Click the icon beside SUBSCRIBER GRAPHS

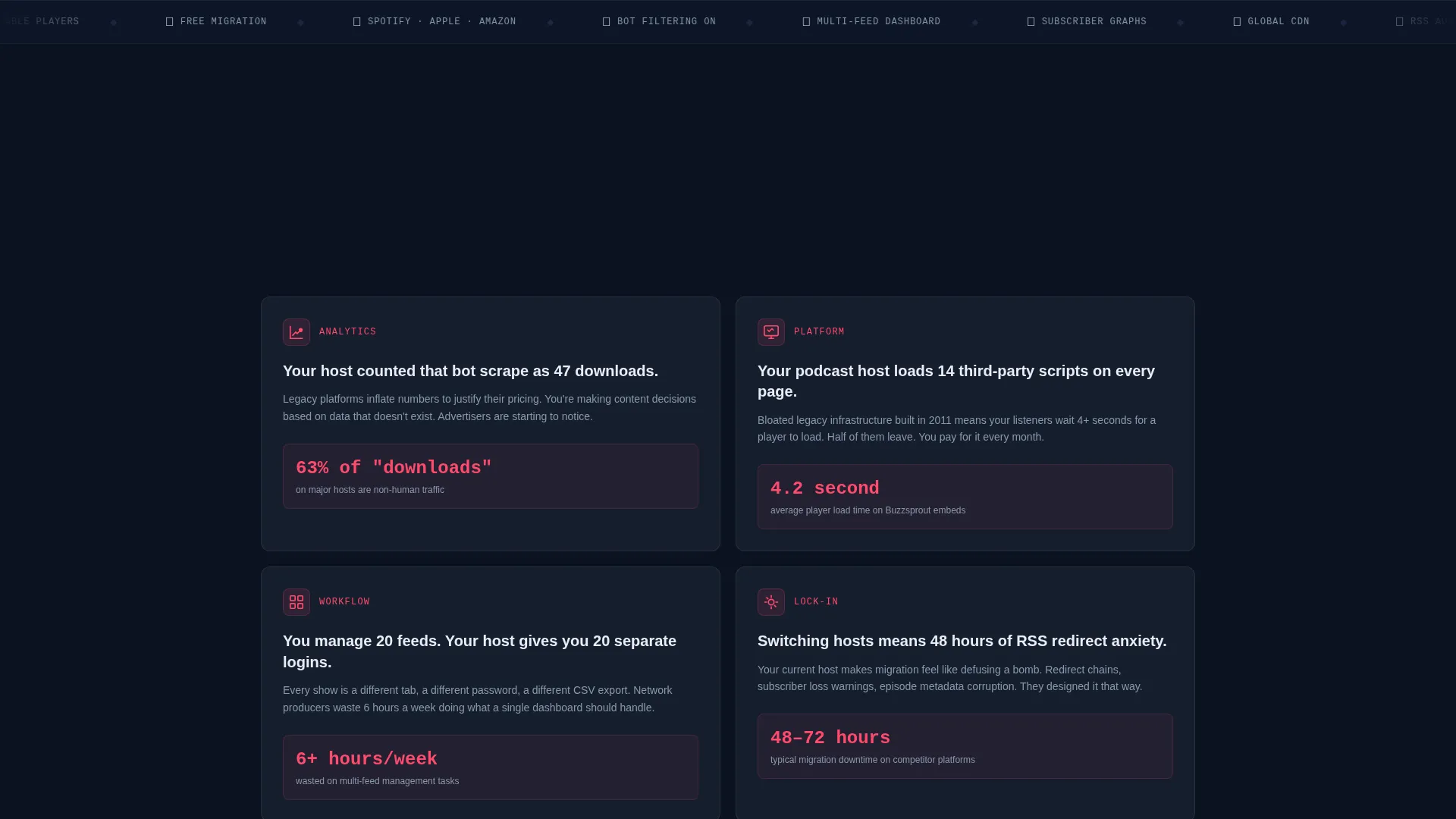(x=1031, y=22)
